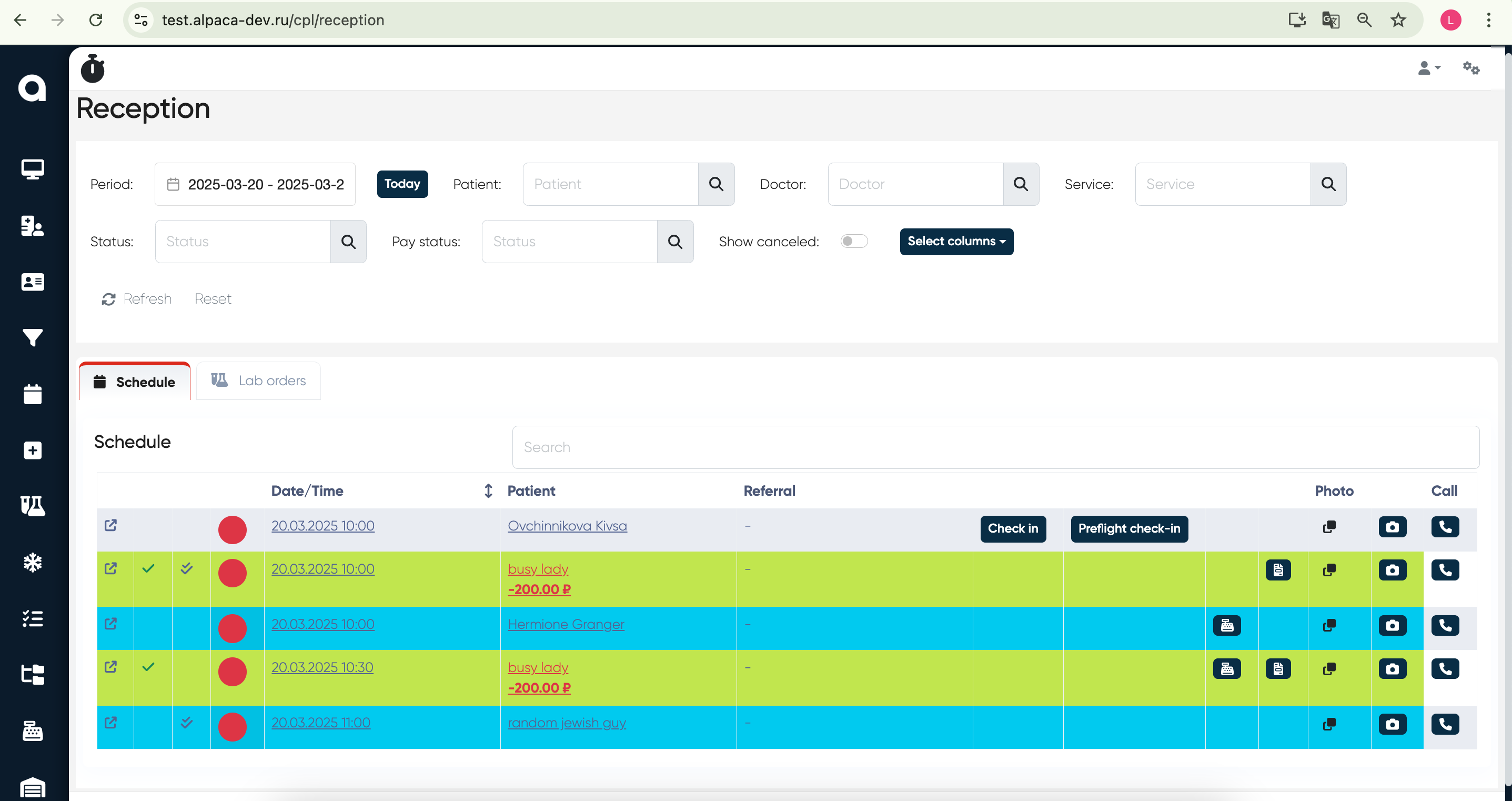
Task: Switch to the Lab orders tab
Action: click(258, 381)
